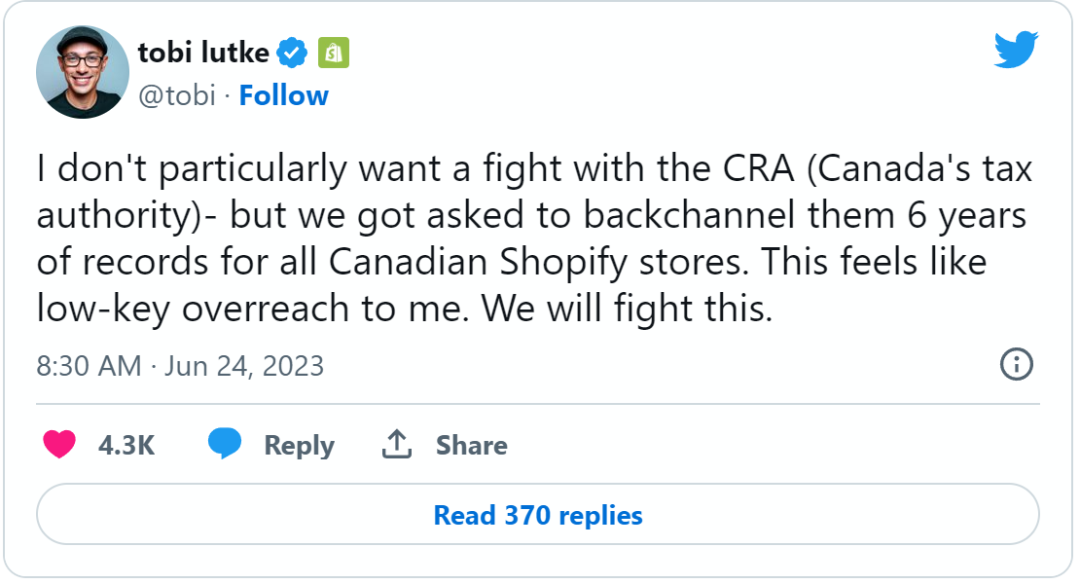Click the 4.3K likes count
The height and width of the screenshot is (584, 1080).
[x=126, y=445]
